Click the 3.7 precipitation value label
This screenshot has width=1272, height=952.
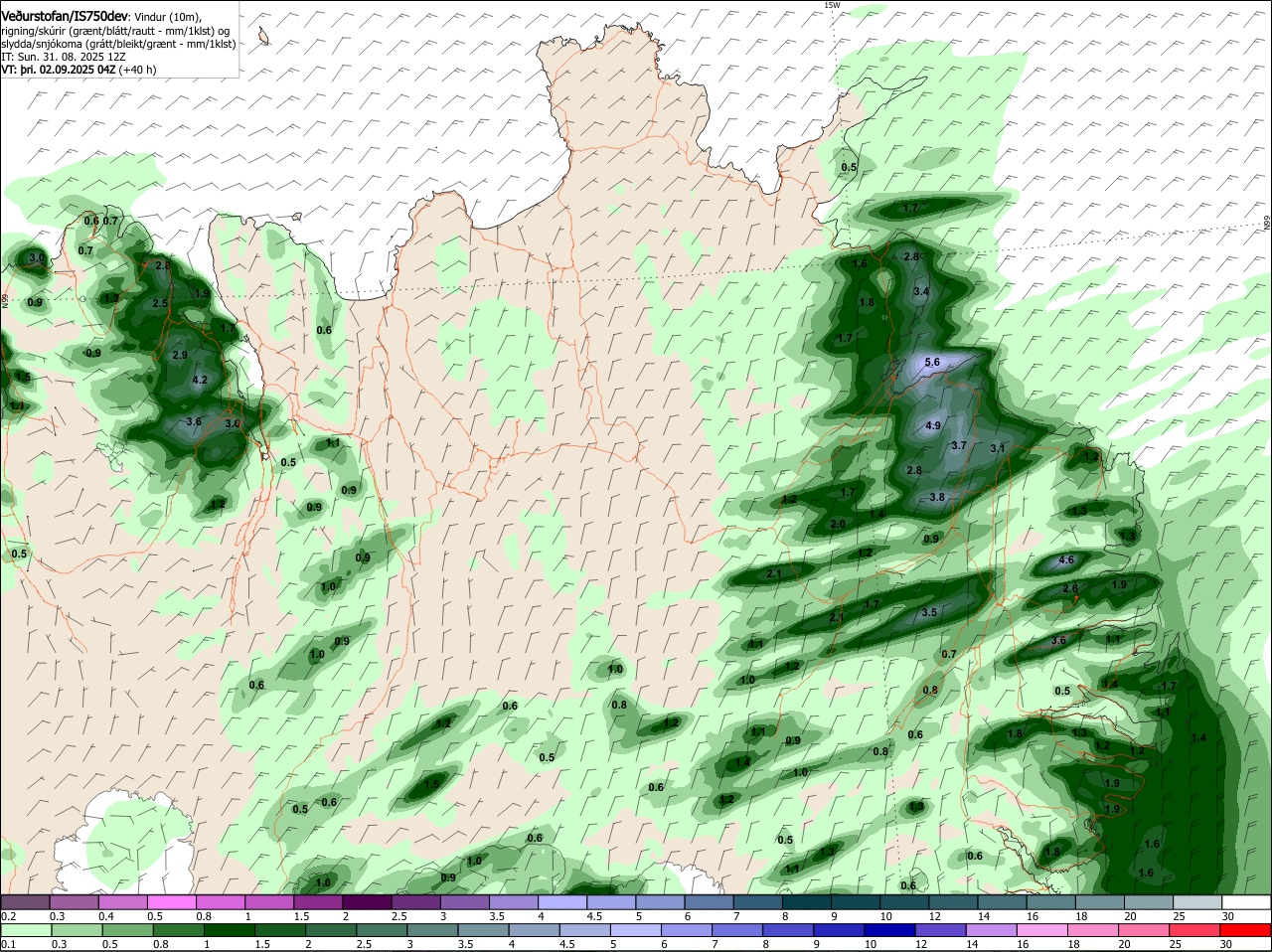tap(959, 446)
